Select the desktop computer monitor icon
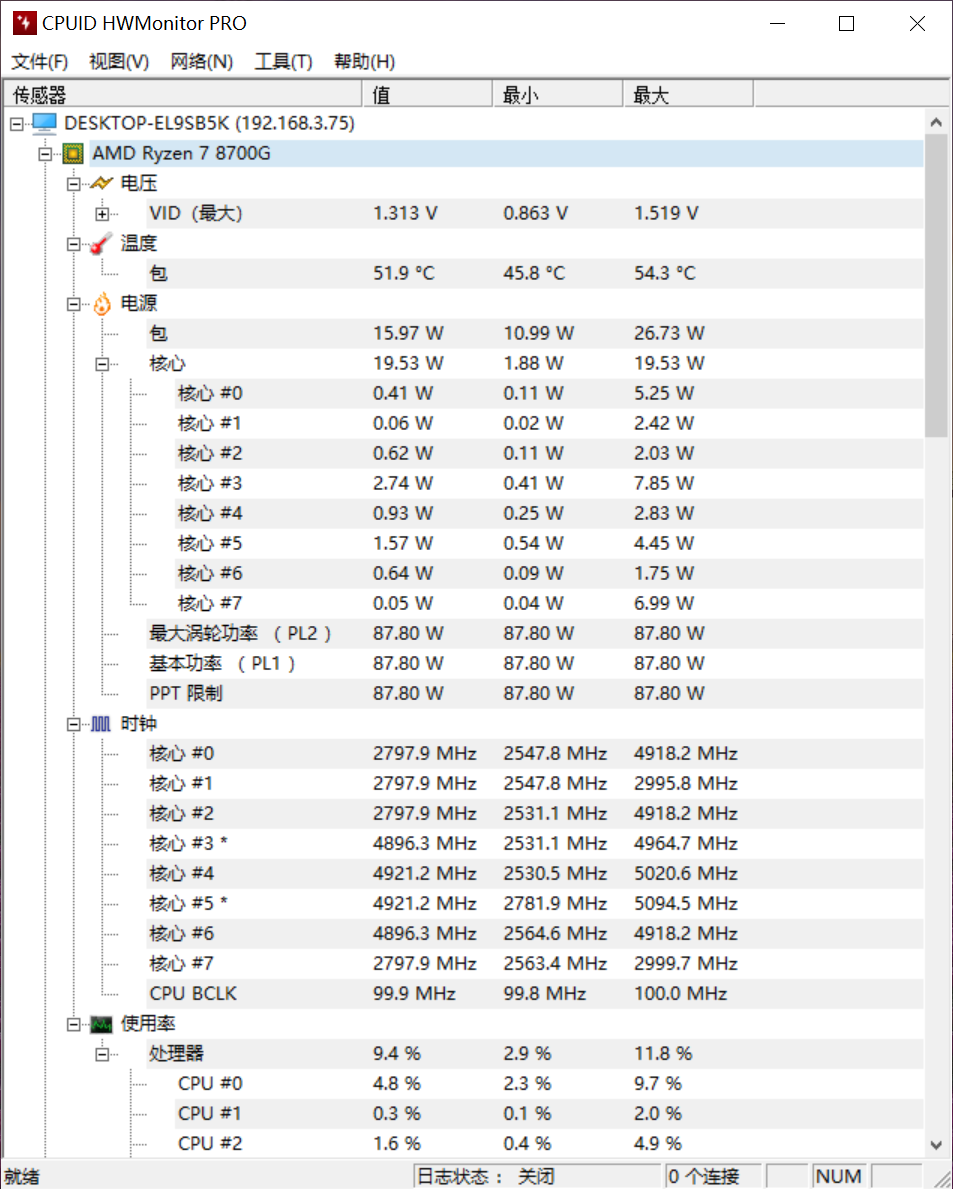Viewport: 953px width, 1189px height. 45,124
